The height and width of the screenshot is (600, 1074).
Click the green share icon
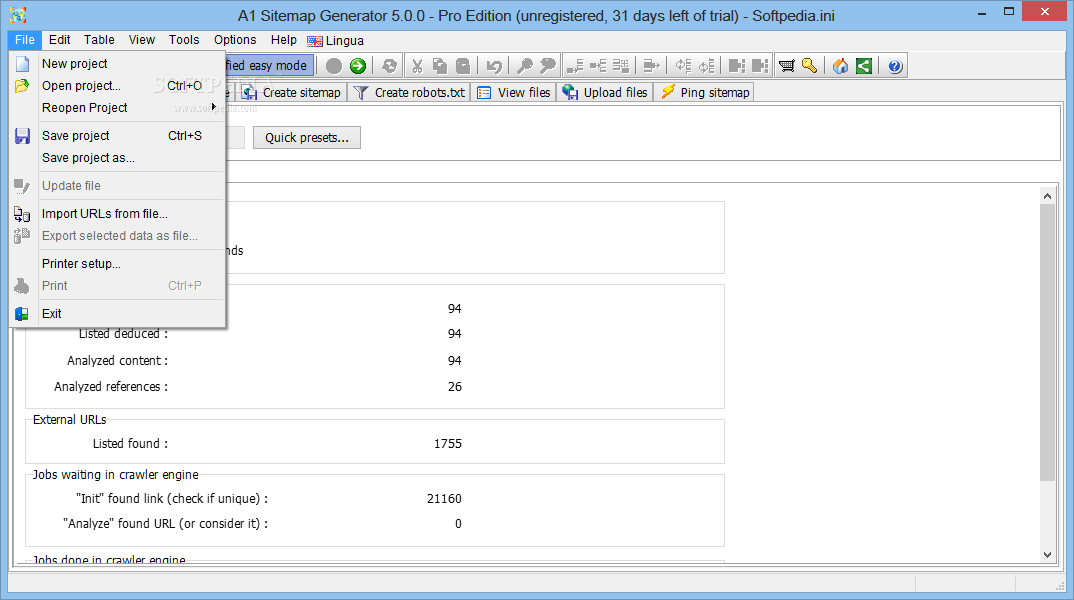tap(864, 66)
